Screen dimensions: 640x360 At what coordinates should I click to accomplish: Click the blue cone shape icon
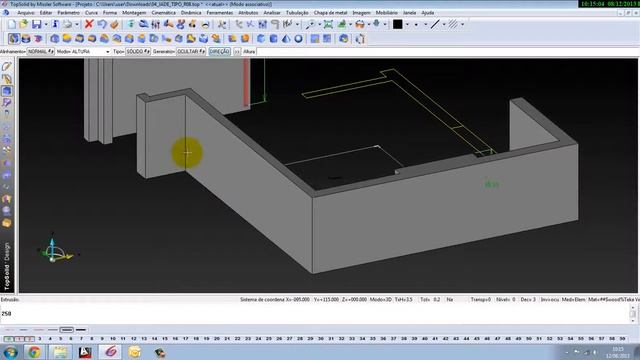(286, 39)
